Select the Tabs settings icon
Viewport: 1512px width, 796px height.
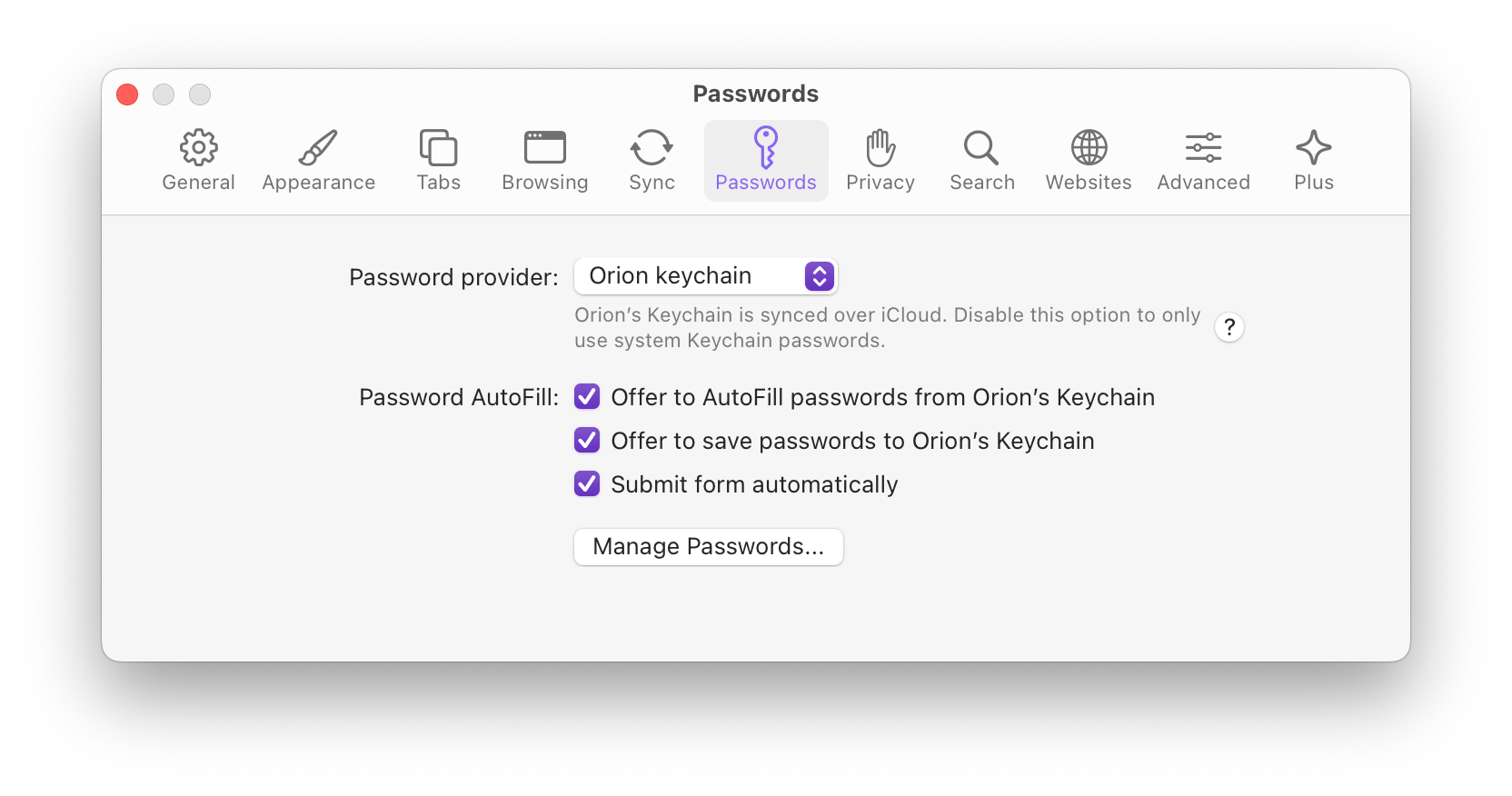coord(438,148)
